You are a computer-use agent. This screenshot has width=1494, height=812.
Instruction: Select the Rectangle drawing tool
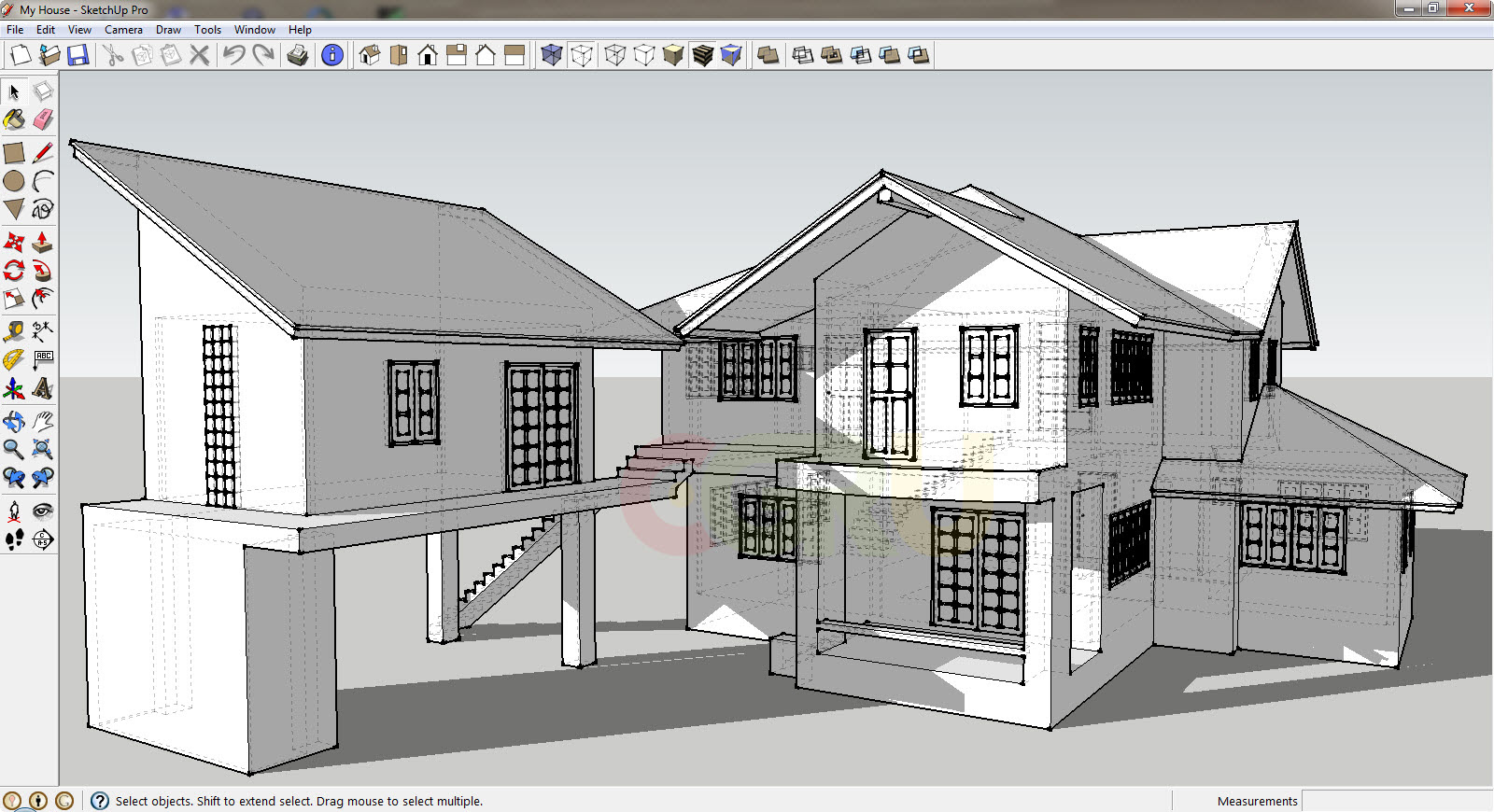click(14, 153)
